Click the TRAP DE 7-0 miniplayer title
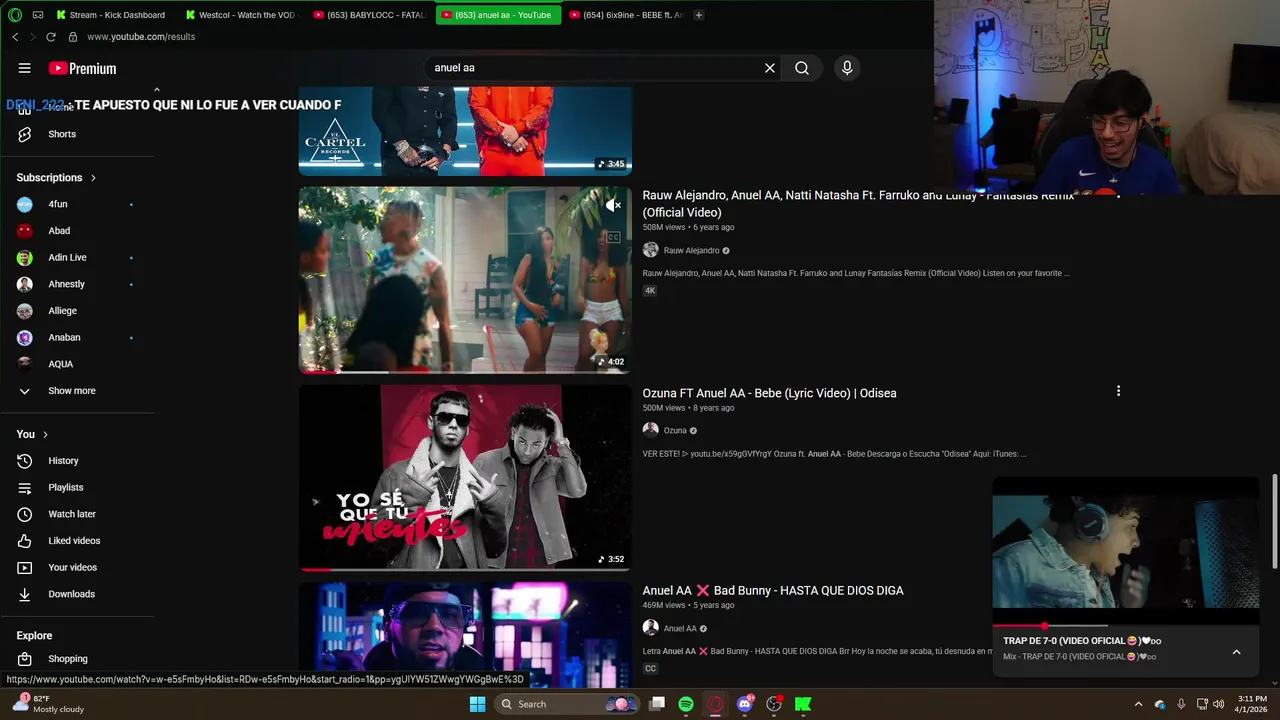This screenshot has width=1280, height=720. pos(1082,641)
